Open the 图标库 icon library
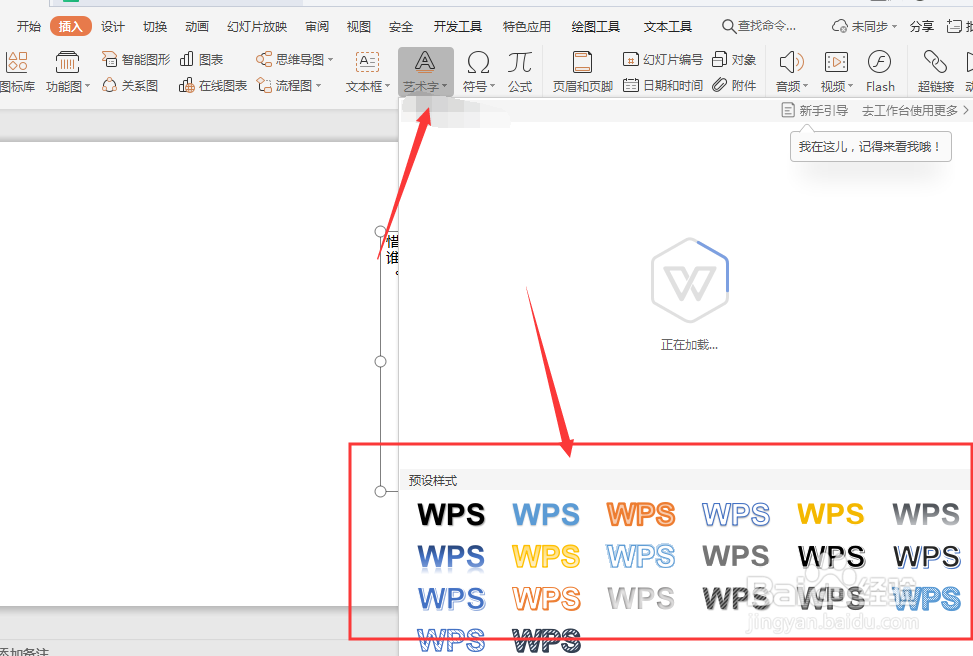 pyautogui.click(x=17, y=71)
